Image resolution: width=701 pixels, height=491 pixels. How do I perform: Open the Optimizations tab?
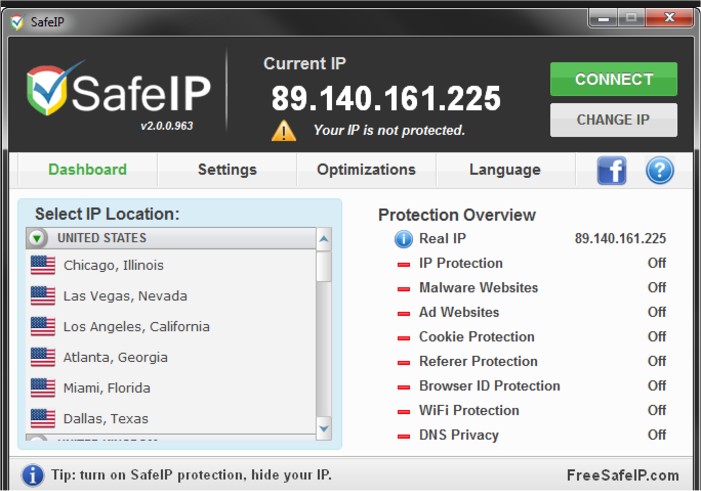366,169
